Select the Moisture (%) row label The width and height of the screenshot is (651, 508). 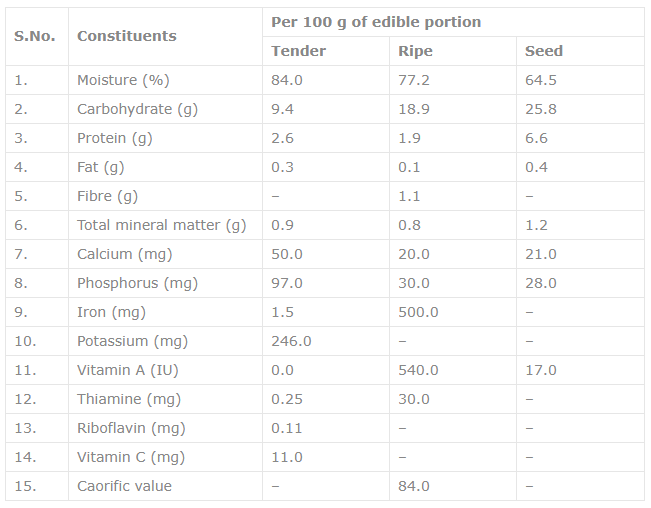click(x=123, y=80)
